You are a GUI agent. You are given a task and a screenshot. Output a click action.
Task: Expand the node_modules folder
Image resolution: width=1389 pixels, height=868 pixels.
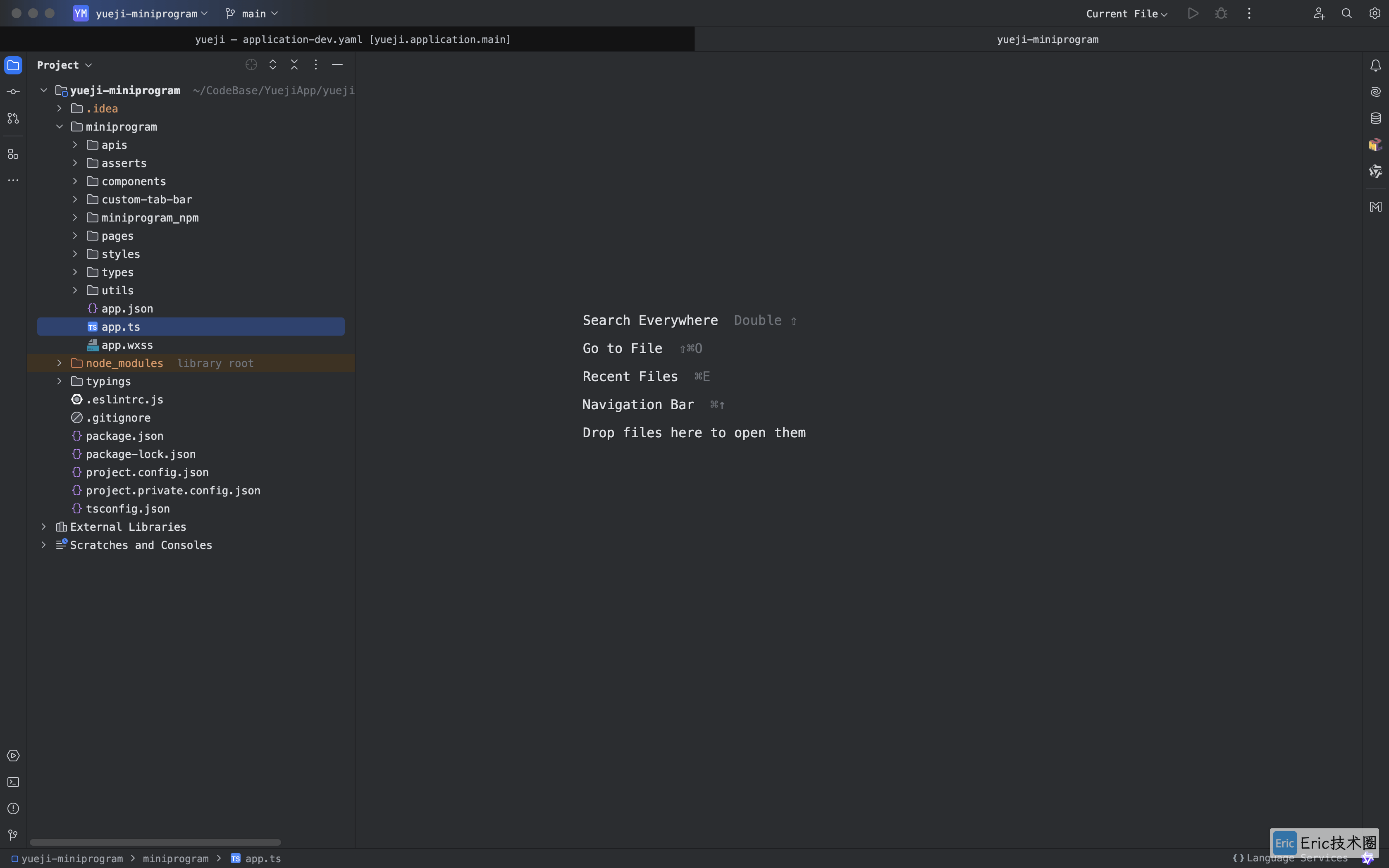(x=59, y=363)
